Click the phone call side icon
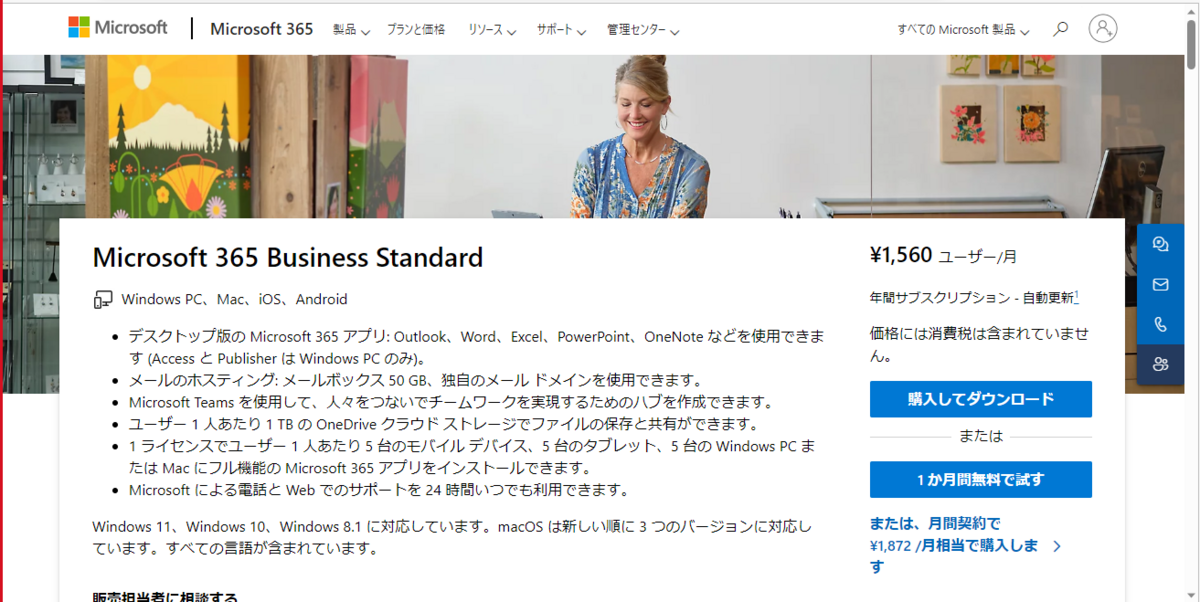This screenshot has height=602, width=1200. (1160, 324)
